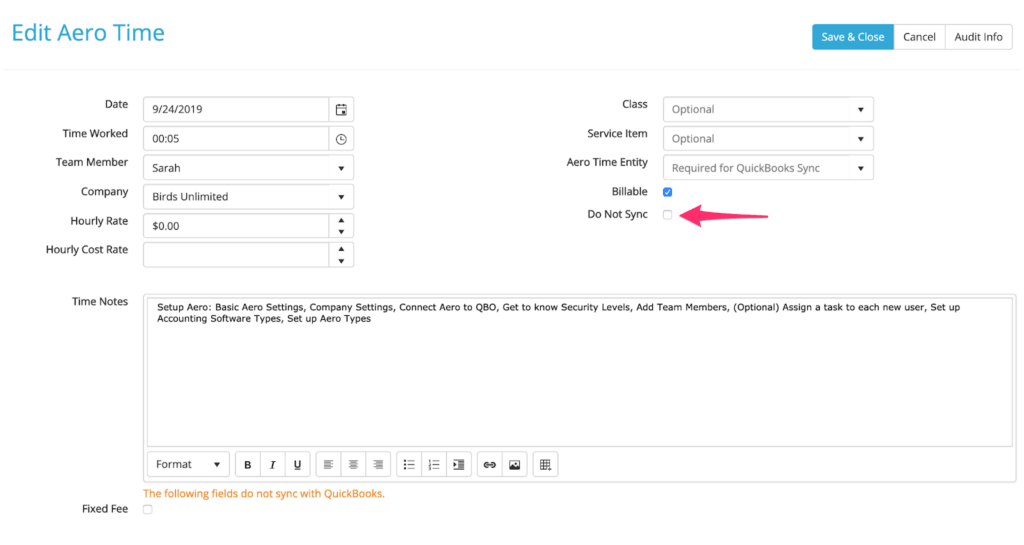Enable the Do Not Sync checkbox
1024x545 pixels.
667,215
